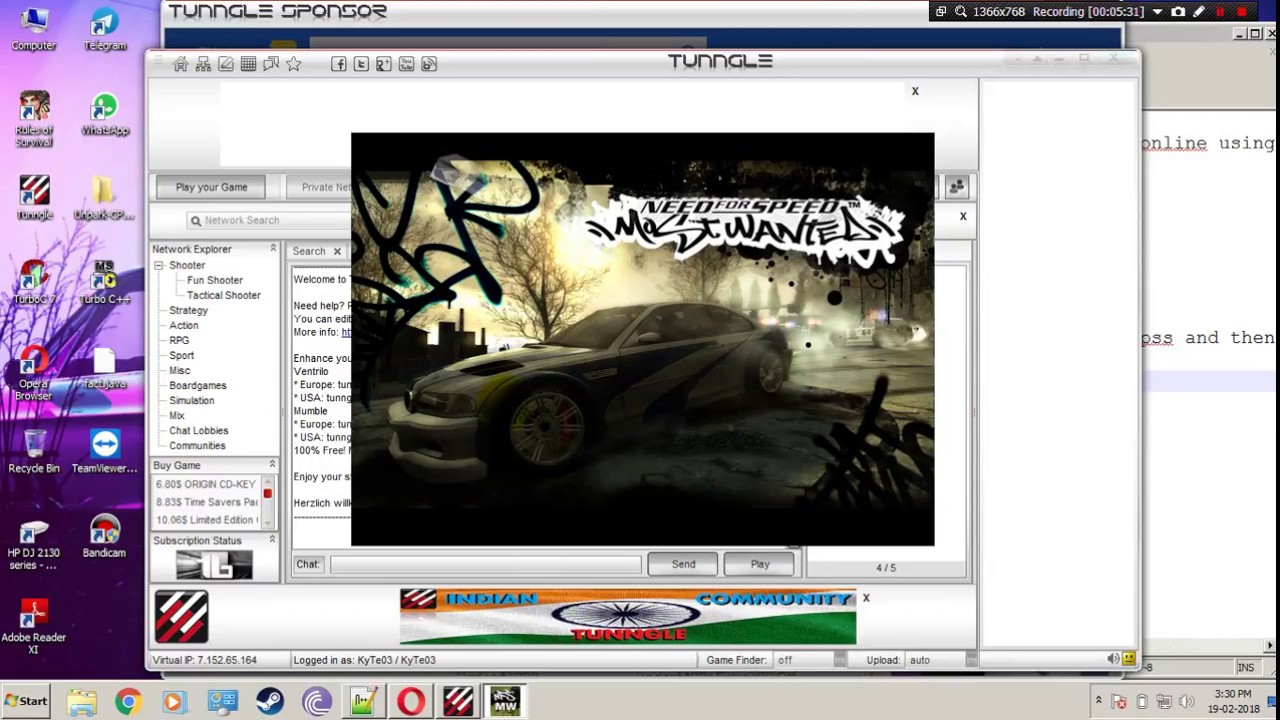Open the TeamViewer desktop shortcut
The height and width of the screenshot is (720, 1280).
click(x=104, y=451)
